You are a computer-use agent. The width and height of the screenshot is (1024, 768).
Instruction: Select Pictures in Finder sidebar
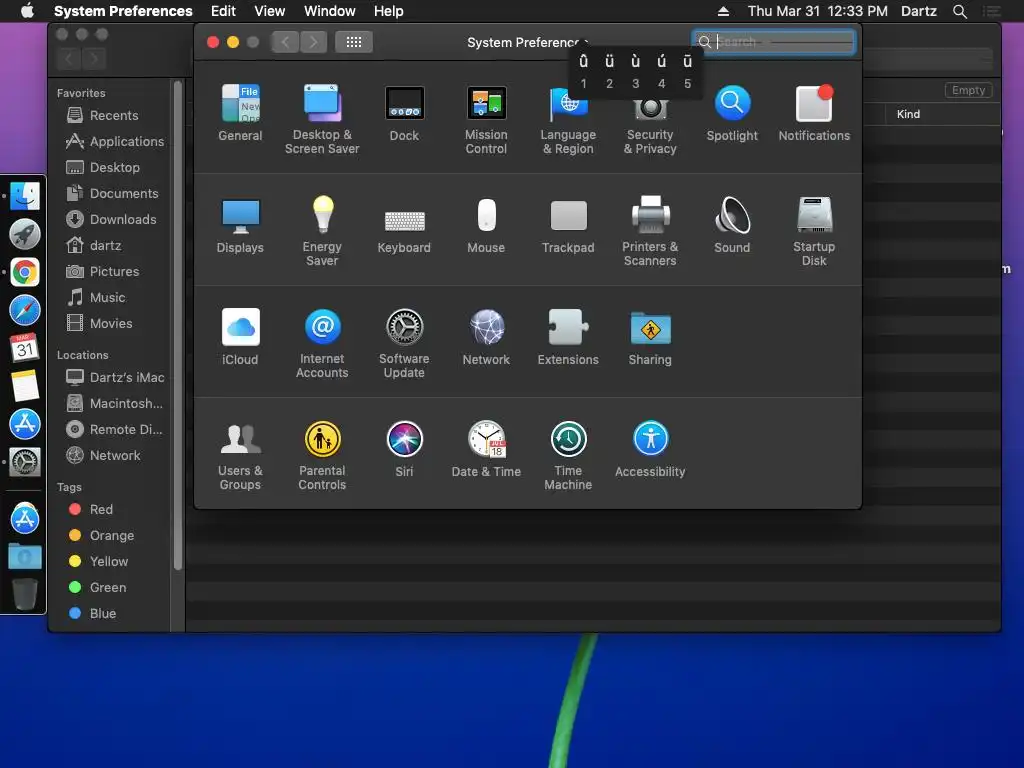pos(103,272)
